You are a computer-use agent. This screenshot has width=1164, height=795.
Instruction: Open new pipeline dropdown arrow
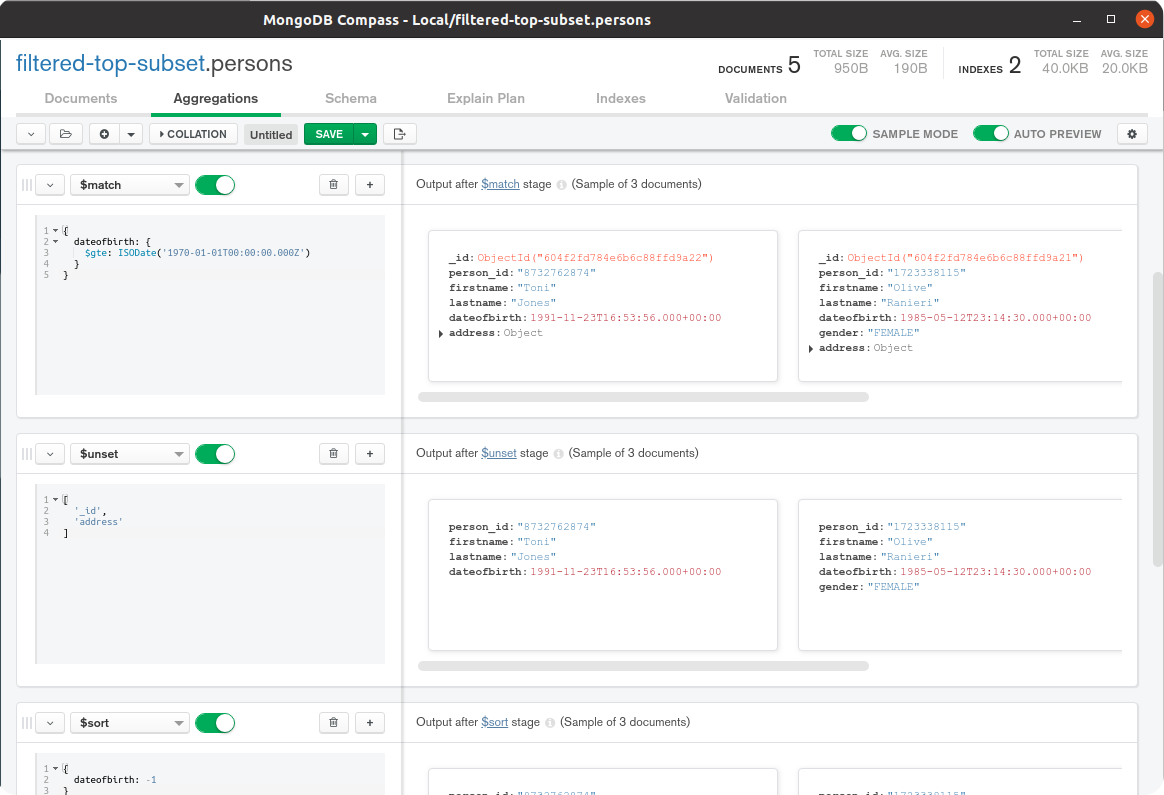point(131,134)
